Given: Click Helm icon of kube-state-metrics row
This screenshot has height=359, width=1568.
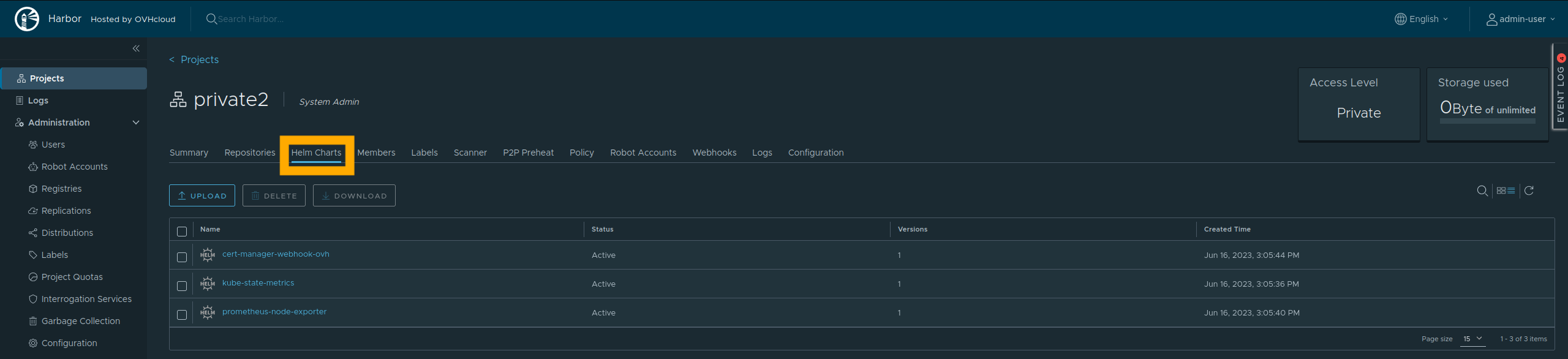Looking at the screenshot, I should click(x=208, y=283).
